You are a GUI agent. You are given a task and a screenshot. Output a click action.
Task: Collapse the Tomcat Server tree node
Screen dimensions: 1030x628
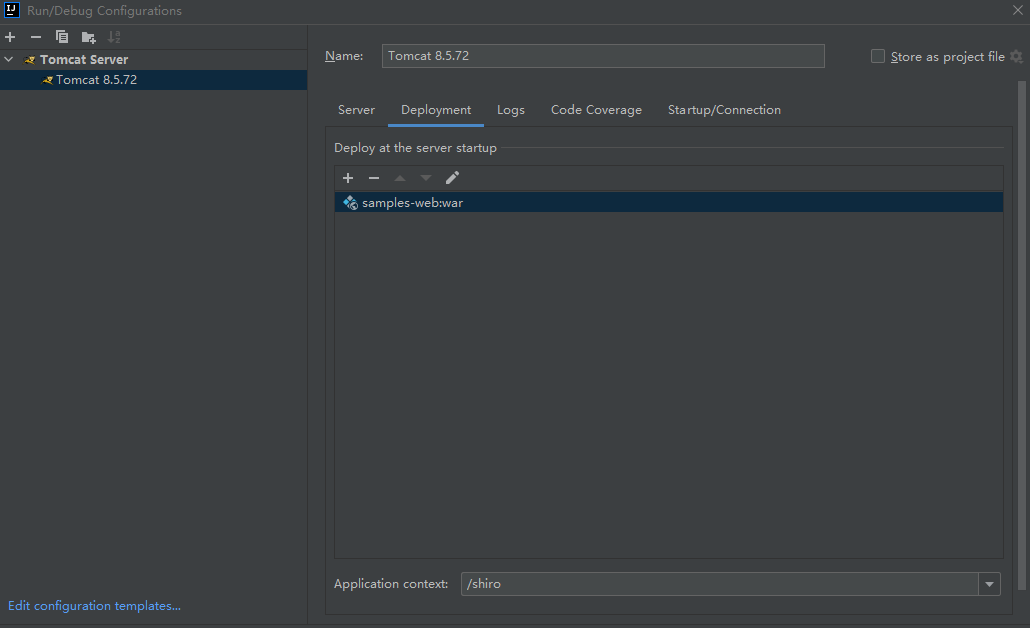(9, 60)
